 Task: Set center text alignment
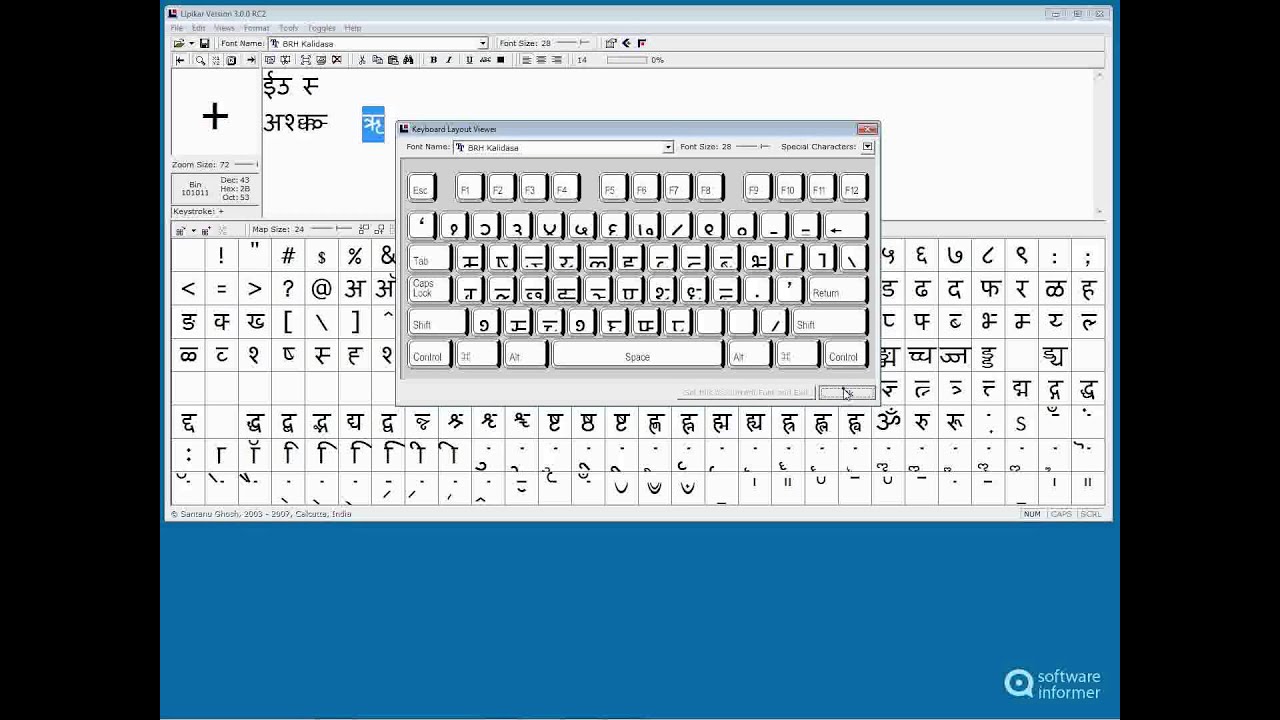[541, 60]
